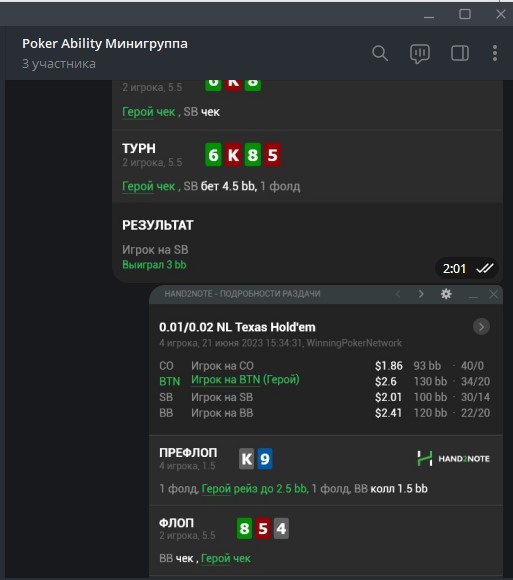The image size is (513, 580).
Task: Click Выиграл 3 bb result text
Action: point(154,265)
